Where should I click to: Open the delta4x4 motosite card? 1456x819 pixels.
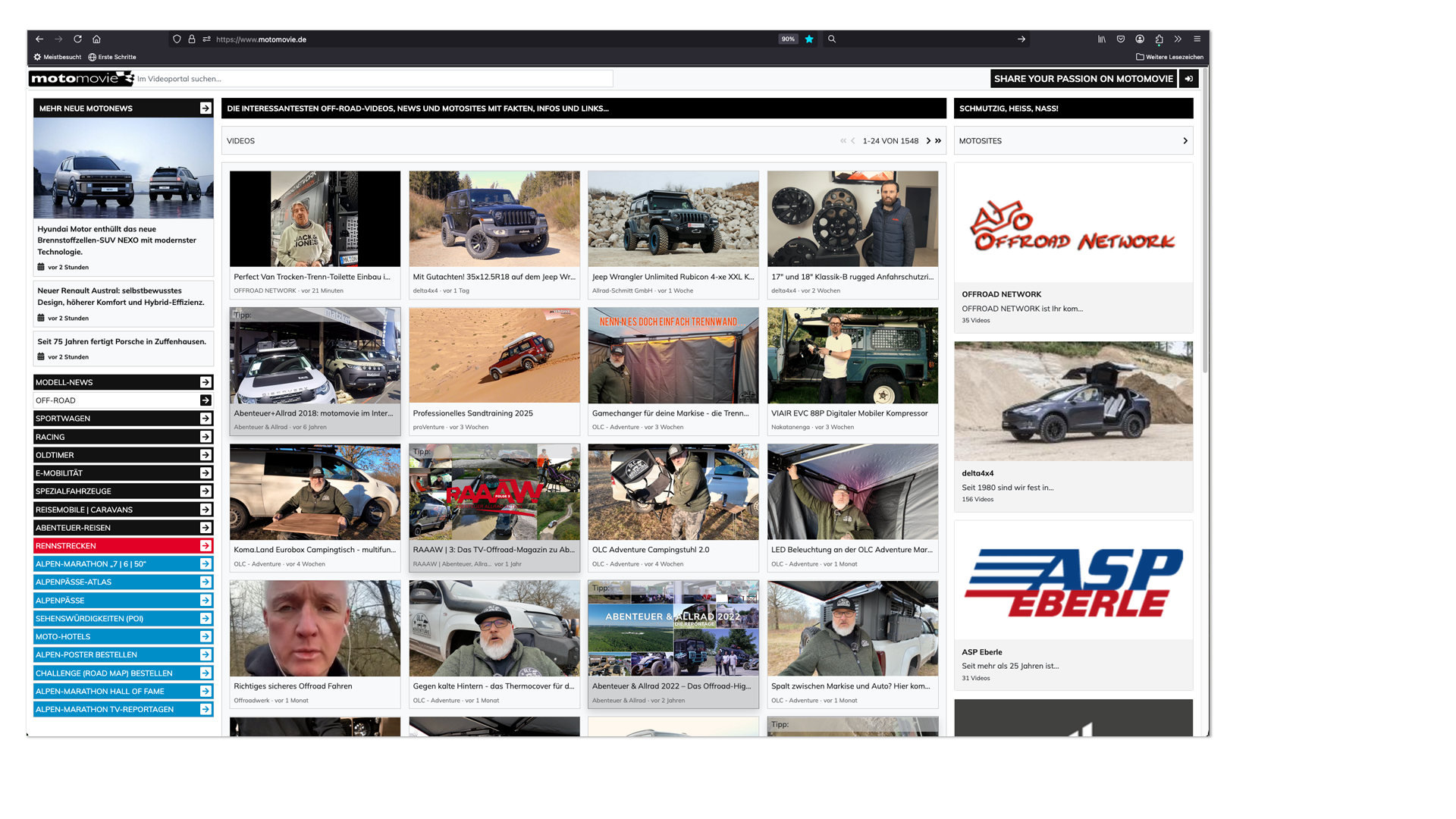(x=1073, y=426)
